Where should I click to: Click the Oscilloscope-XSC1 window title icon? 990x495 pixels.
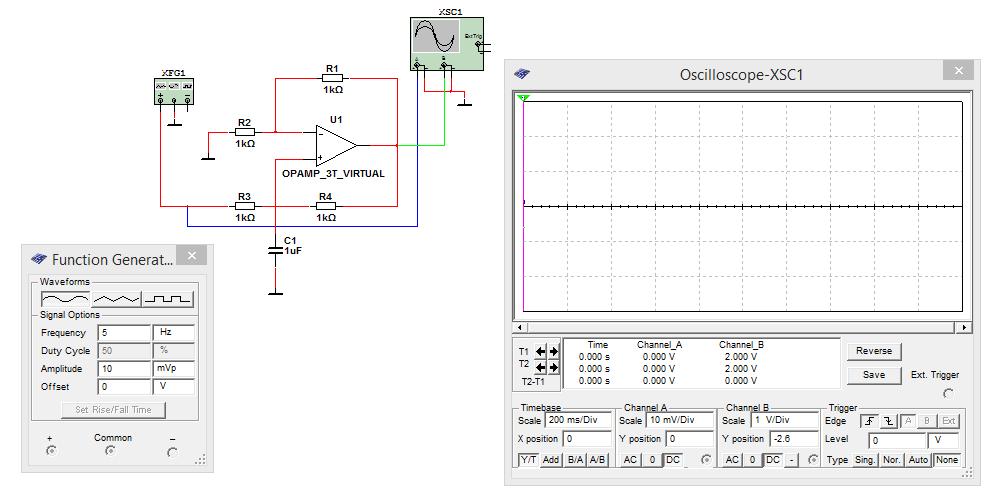(x=522, y=74)
